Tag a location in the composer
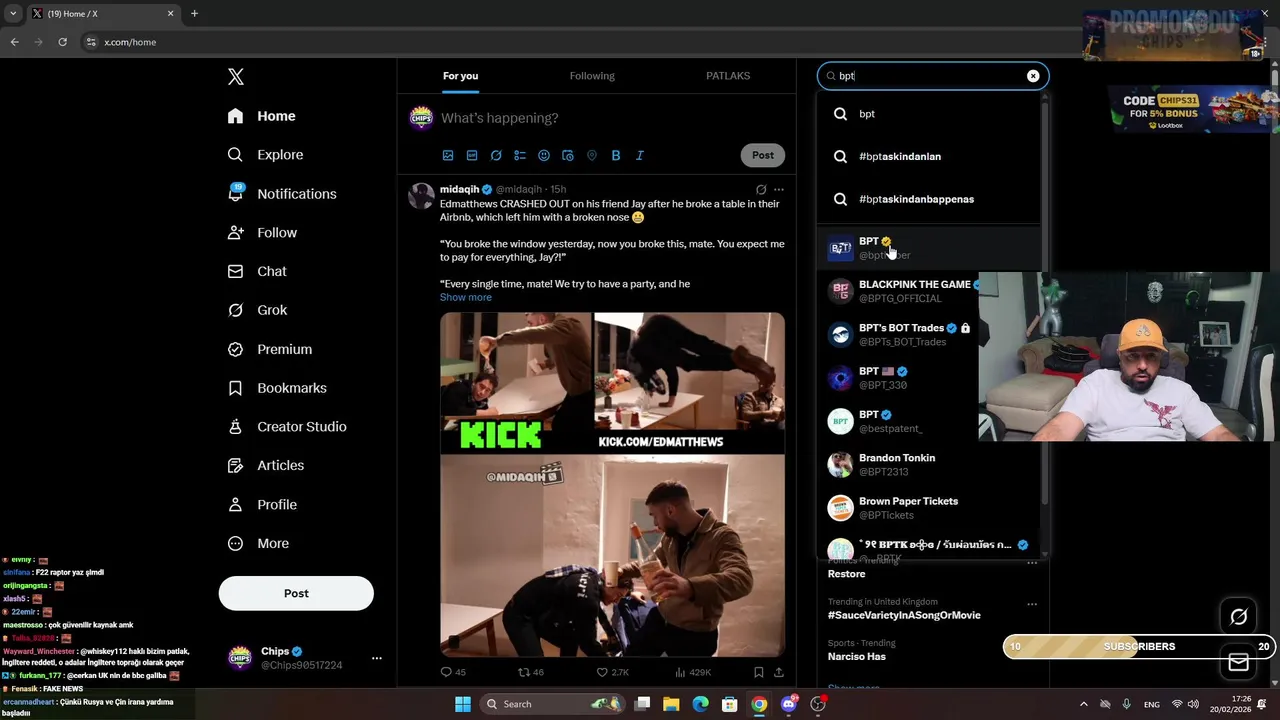 (x=592, y=155)
